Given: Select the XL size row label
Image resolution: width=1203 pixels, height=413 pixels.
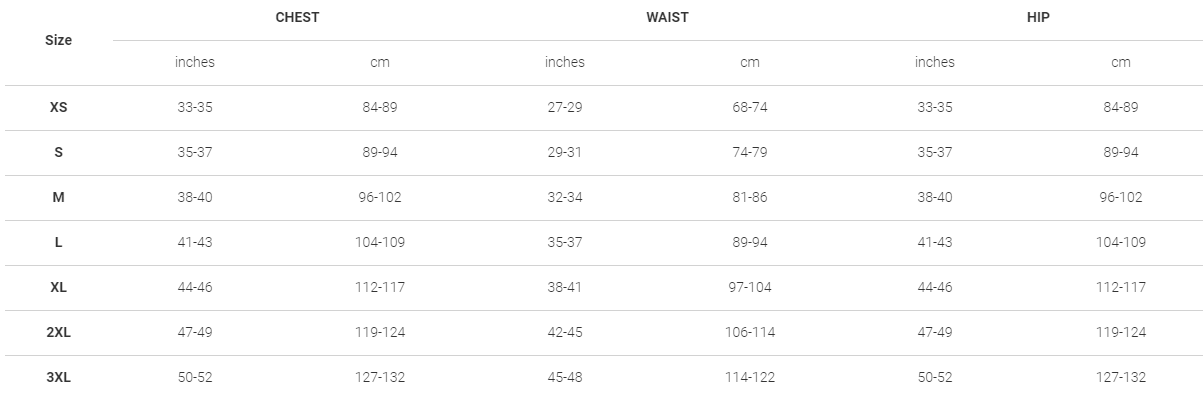Looking at the screenshot, I should (x=59, y=287).
